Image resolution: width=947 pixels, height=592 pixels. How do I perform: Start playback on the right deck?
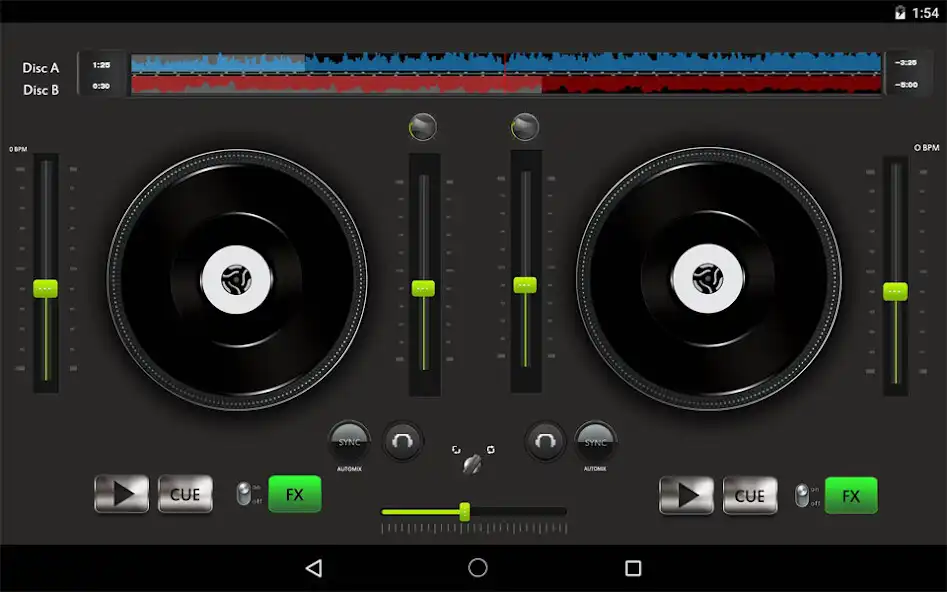687,495
